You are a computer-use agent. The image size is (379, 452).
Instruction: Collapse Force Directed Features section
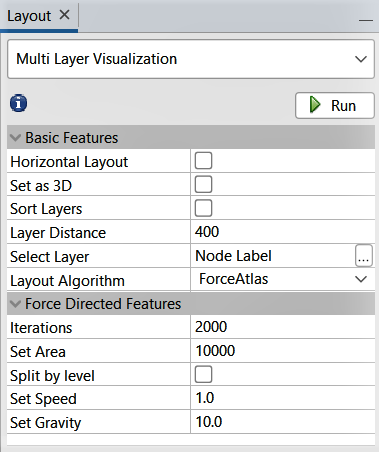[15, 304]
